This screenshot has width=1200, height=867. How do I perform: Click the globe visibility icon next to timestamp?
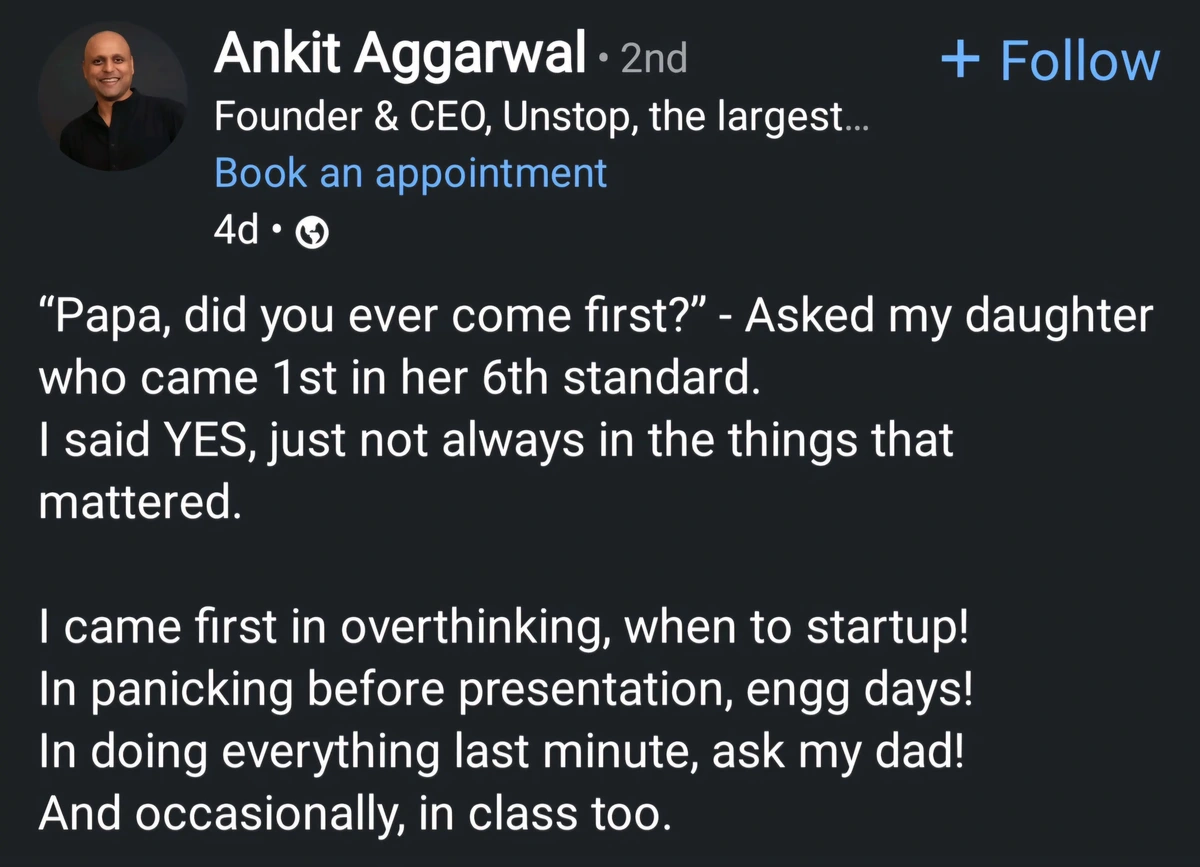[311, 231]
